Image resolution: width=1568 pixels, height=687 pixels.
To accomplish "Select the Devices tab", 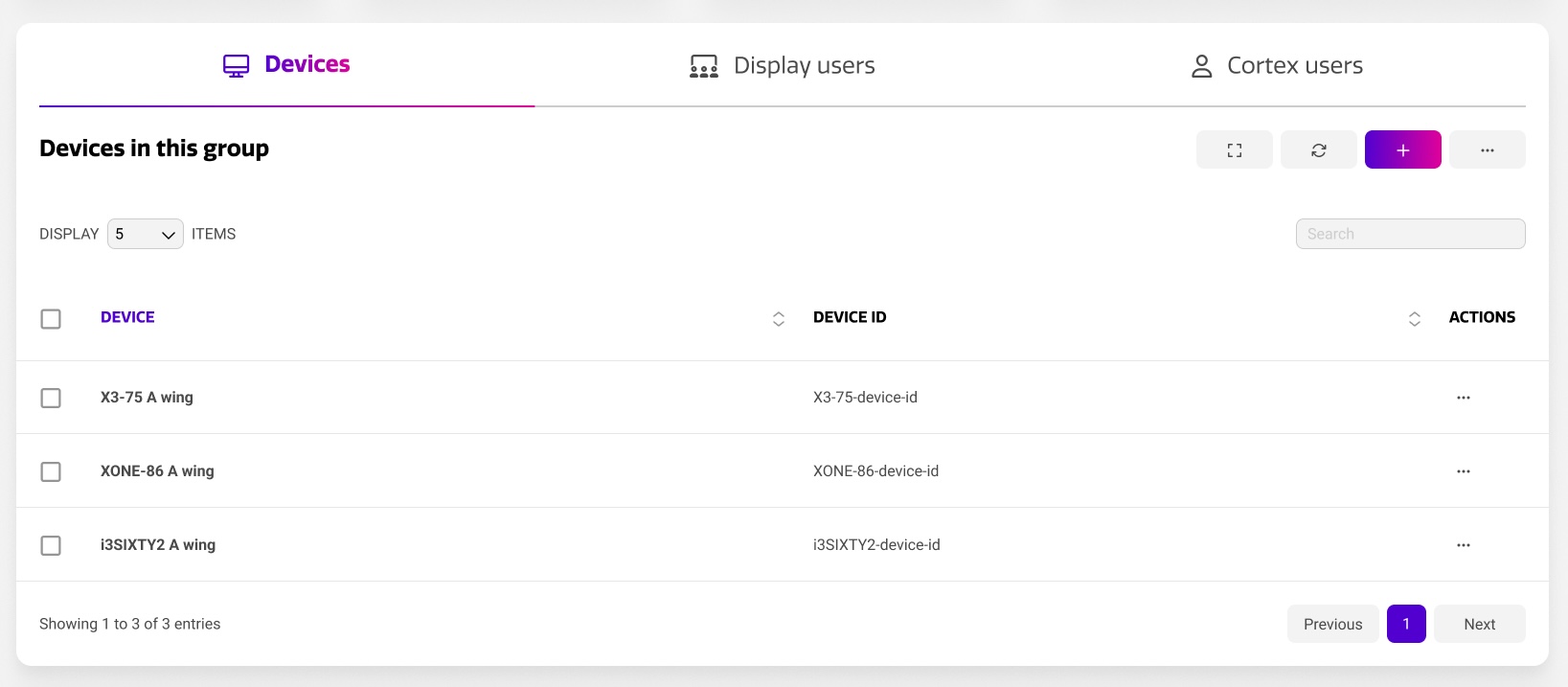I will (286, 64).
